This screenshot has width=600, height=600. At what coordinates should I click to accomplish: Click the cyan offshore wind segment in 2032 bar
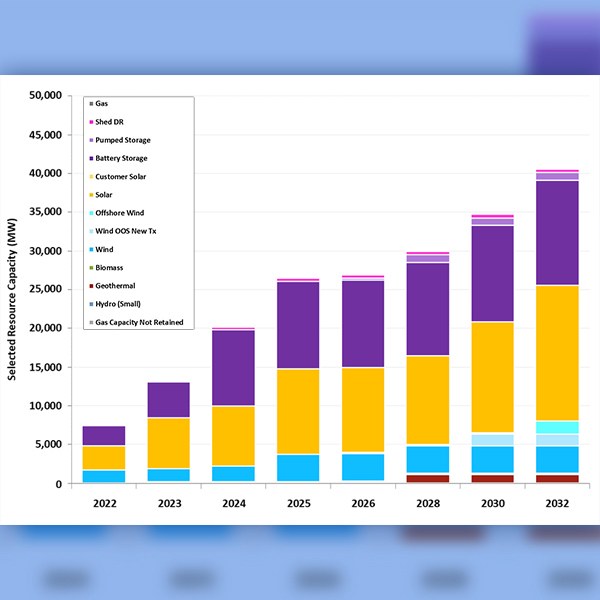(557, 427)
